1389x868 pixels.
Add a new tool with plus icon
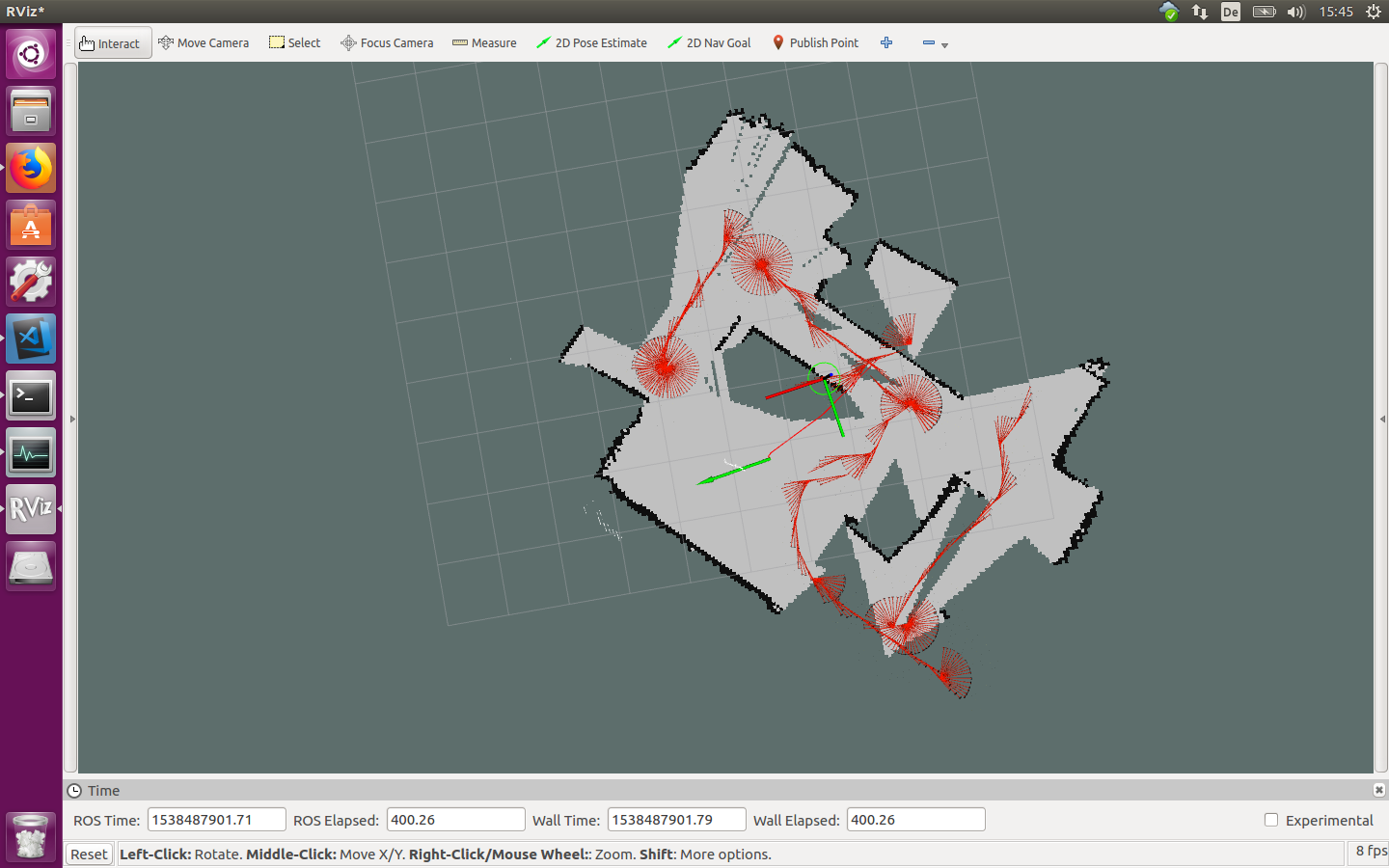coord(886,42)
